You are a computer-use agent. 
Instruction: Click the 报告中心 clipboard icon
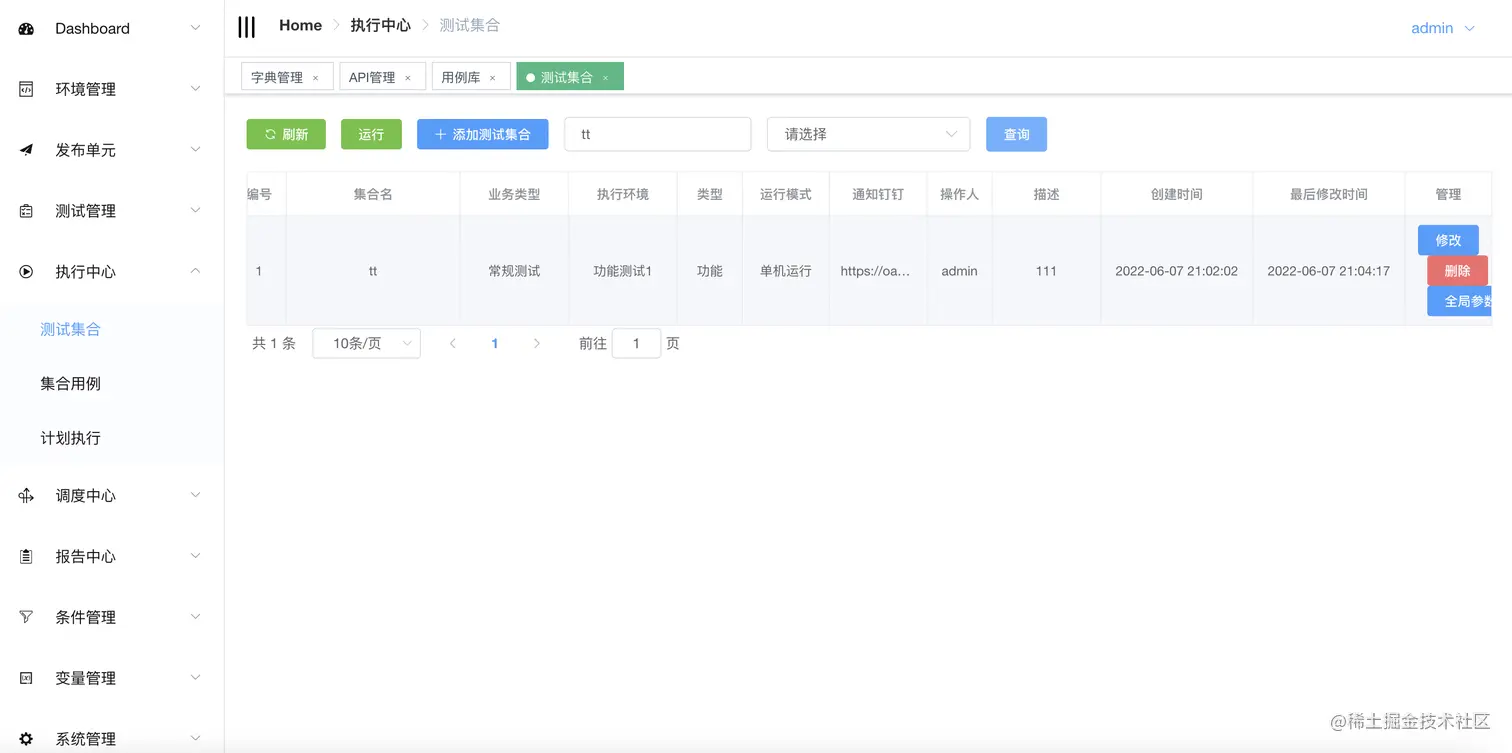point(26,556)
